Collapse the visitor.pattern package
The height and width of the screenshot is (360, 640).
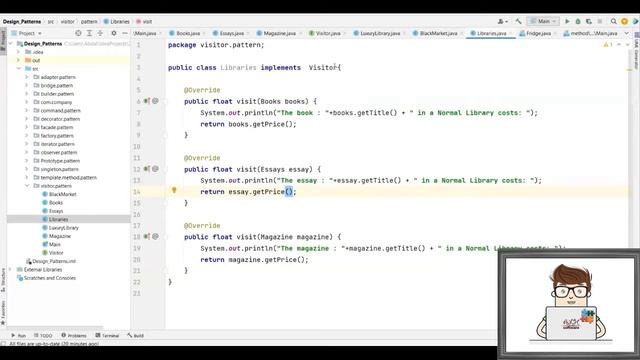coord(27,186)
